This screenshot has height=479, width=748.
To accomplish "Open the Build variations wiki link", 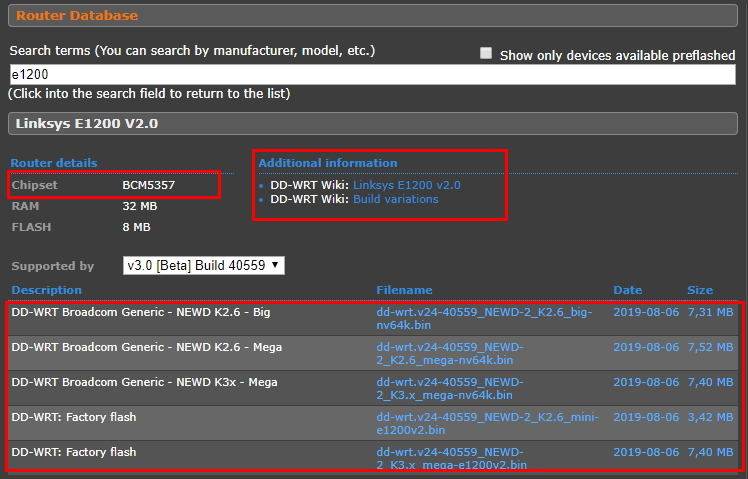I will [x=395, y=199].
